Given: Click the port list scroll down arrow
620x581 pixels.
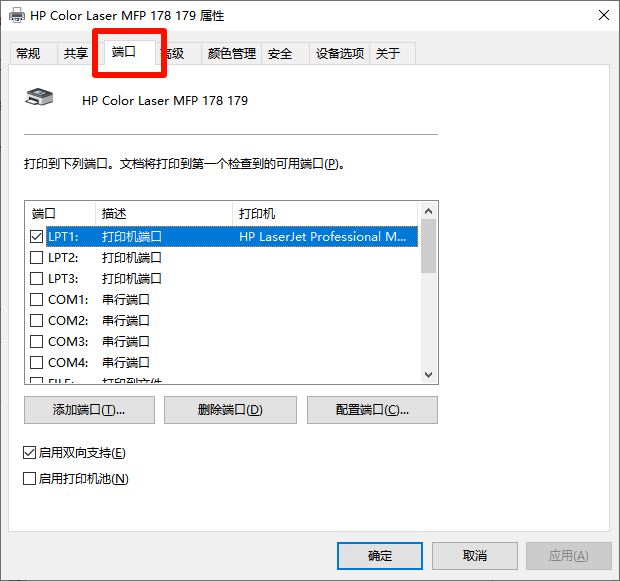Looking at the screenshot, I should coord(428,374).
